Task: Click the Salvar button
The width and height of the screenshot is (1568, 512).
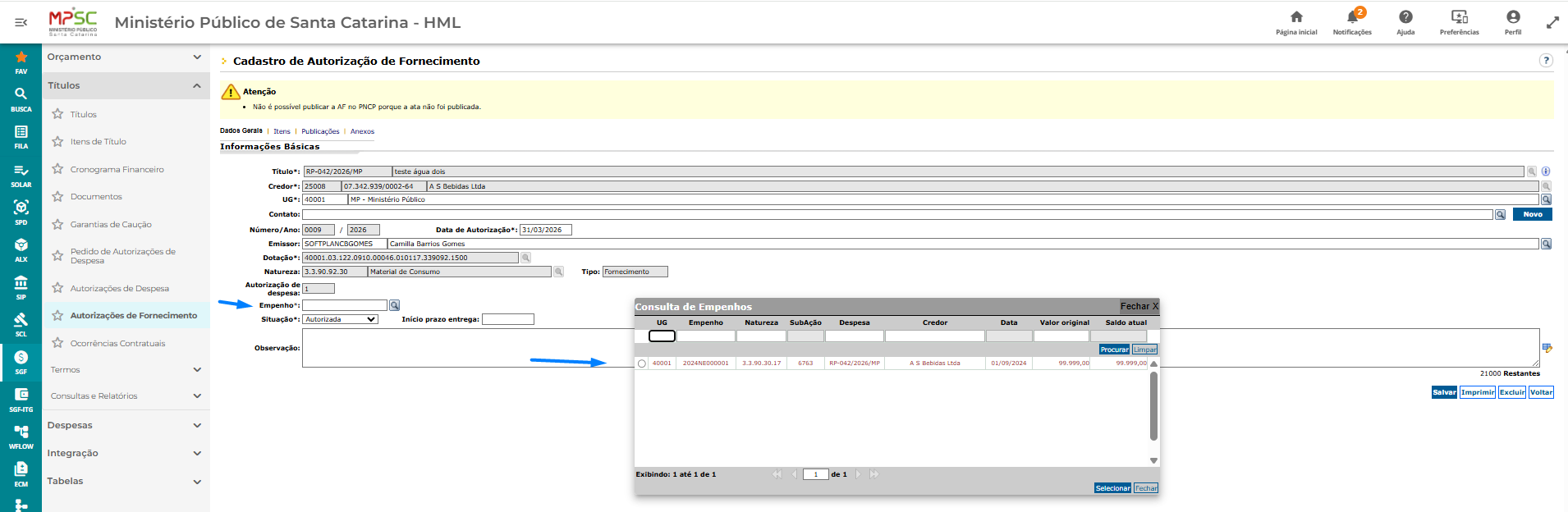Action: pyautogui.click(x=1444, y=392)
